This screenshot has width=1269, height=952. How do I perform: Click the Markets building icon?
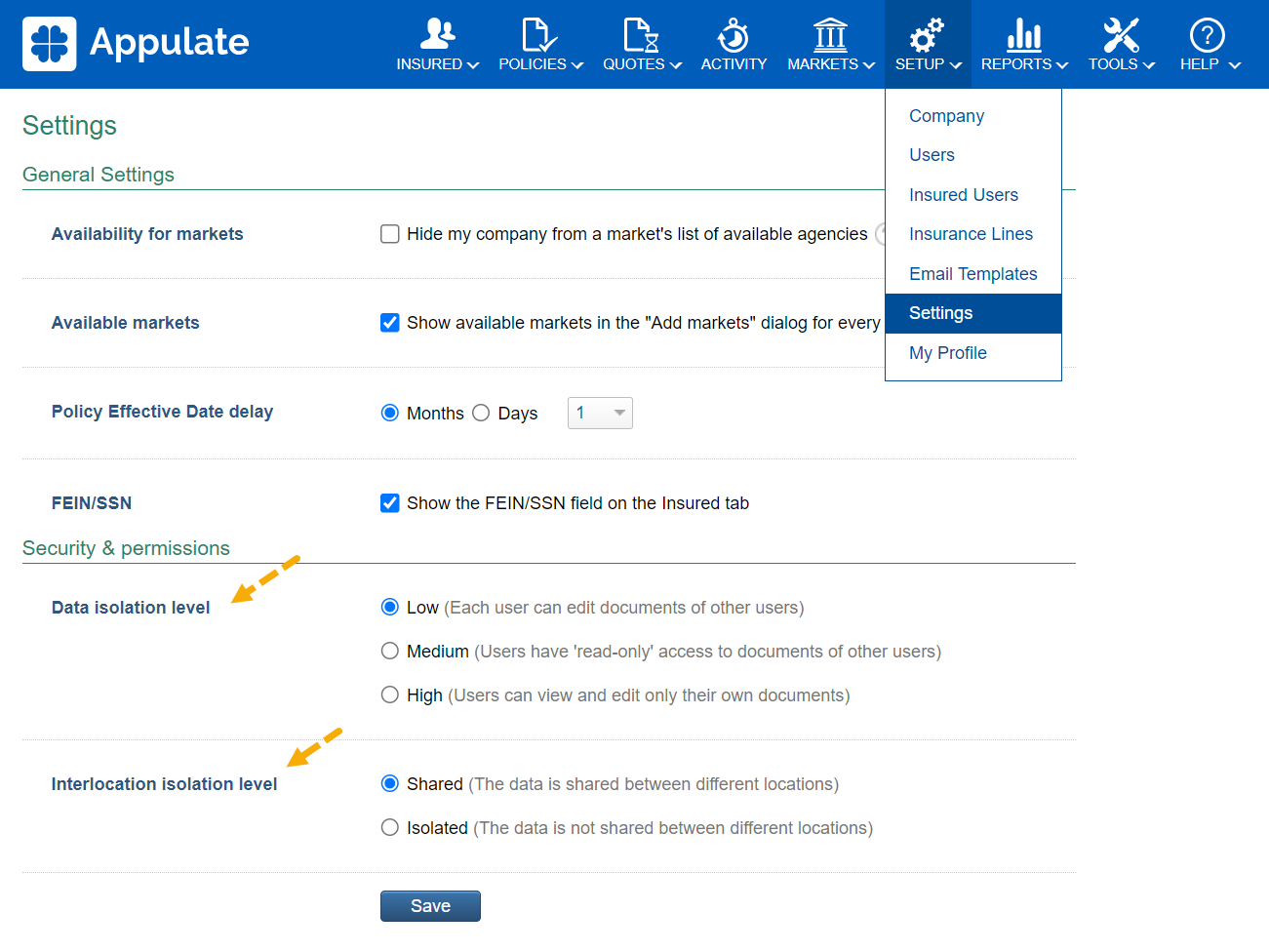click(830, 34)
